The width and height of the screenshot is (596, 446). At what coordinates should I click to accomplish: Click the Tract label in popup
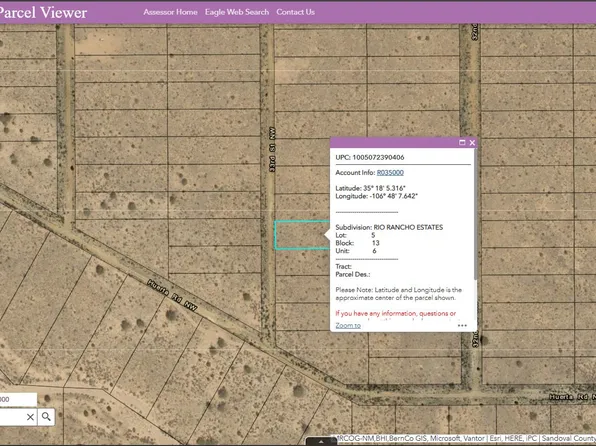[344, 267]
